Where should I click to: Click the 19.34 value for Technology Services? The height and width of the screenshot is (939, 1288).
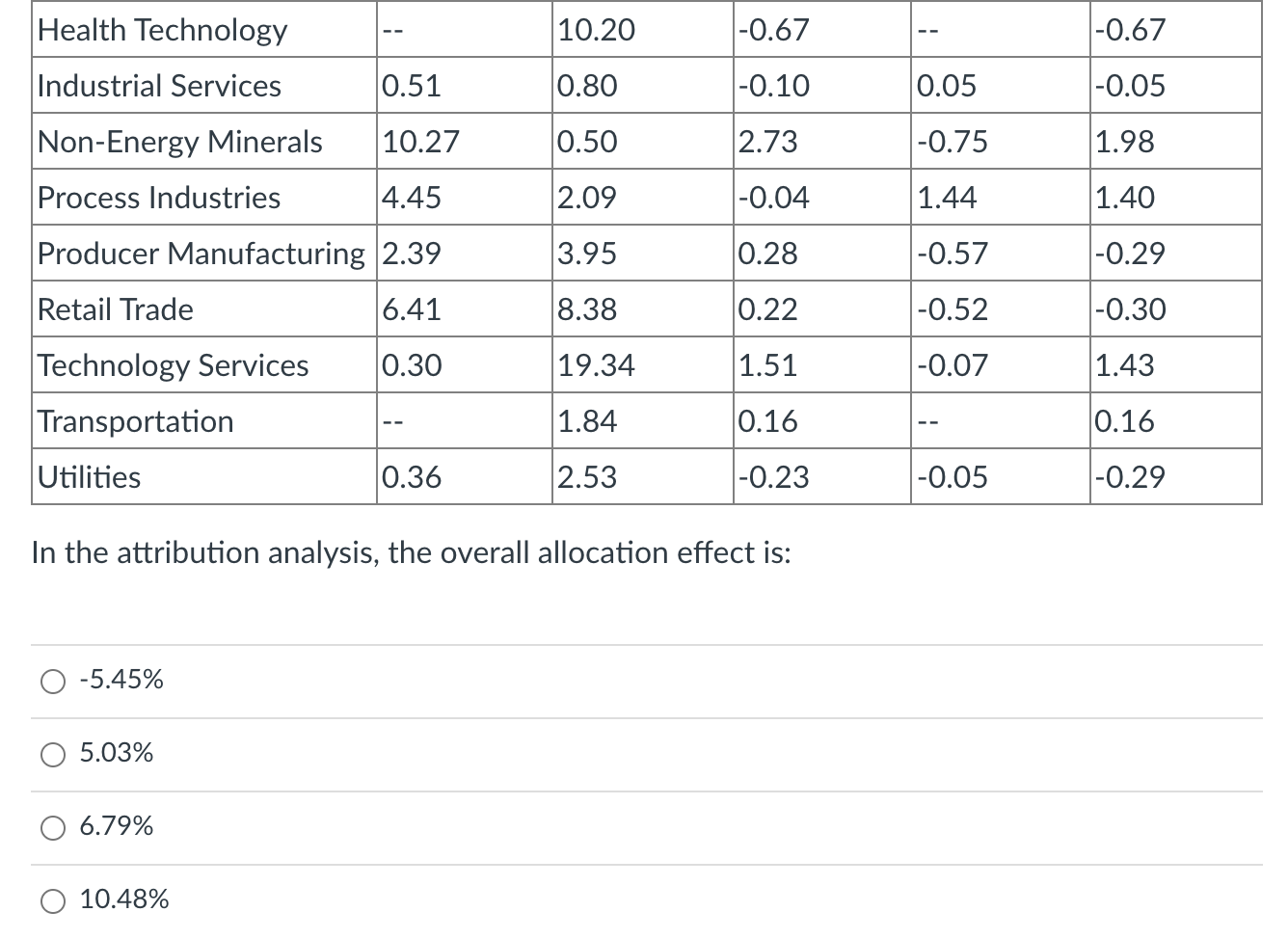[x=596, y=365]
